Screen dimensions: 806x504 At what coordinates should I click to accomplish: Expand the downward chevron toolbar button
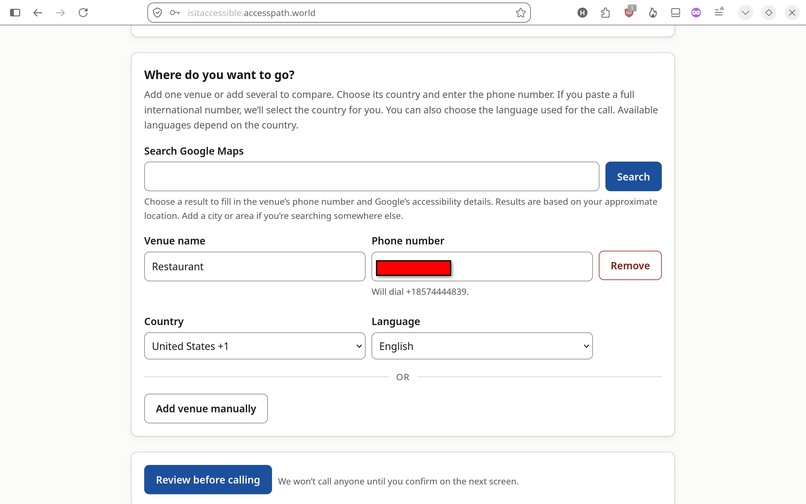click(745, 13)
